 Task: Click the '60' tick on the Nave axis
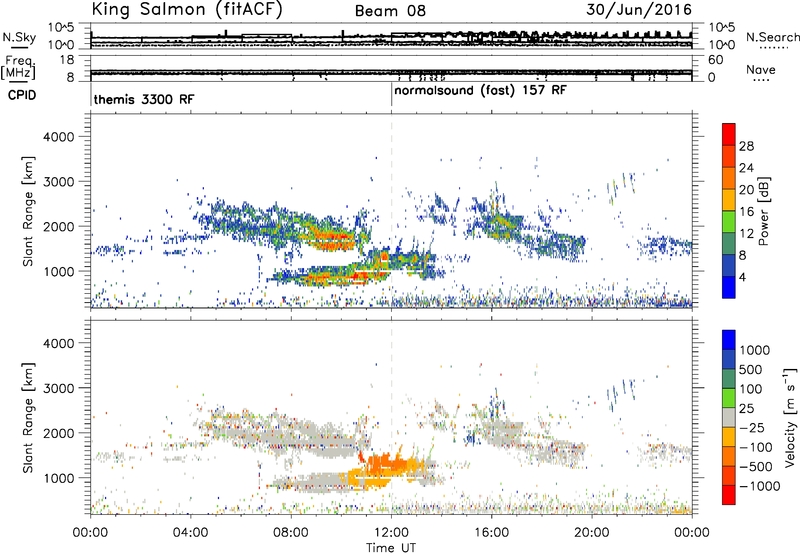click(x=715, y=60)
